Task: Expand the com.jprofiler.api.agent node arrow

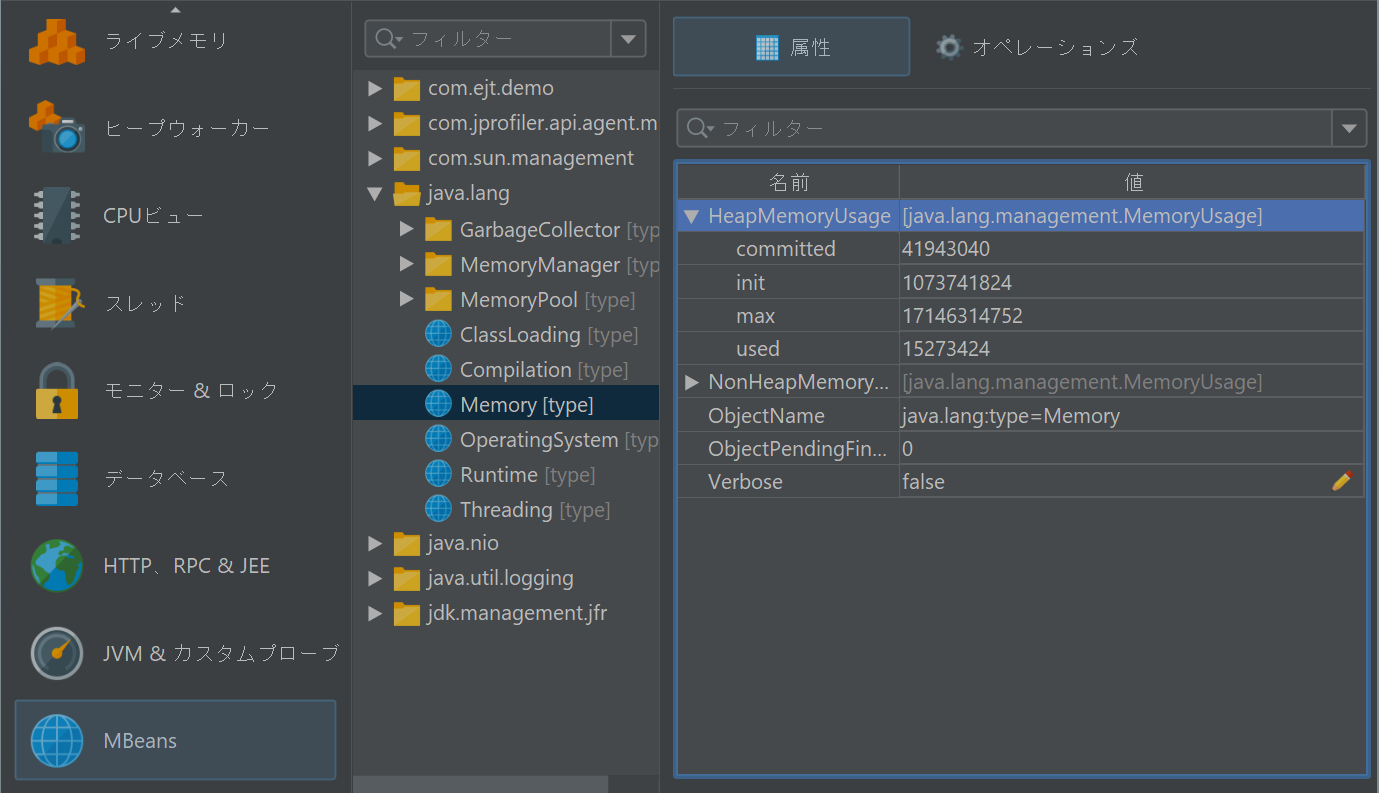Action: (x=375, y=123)
